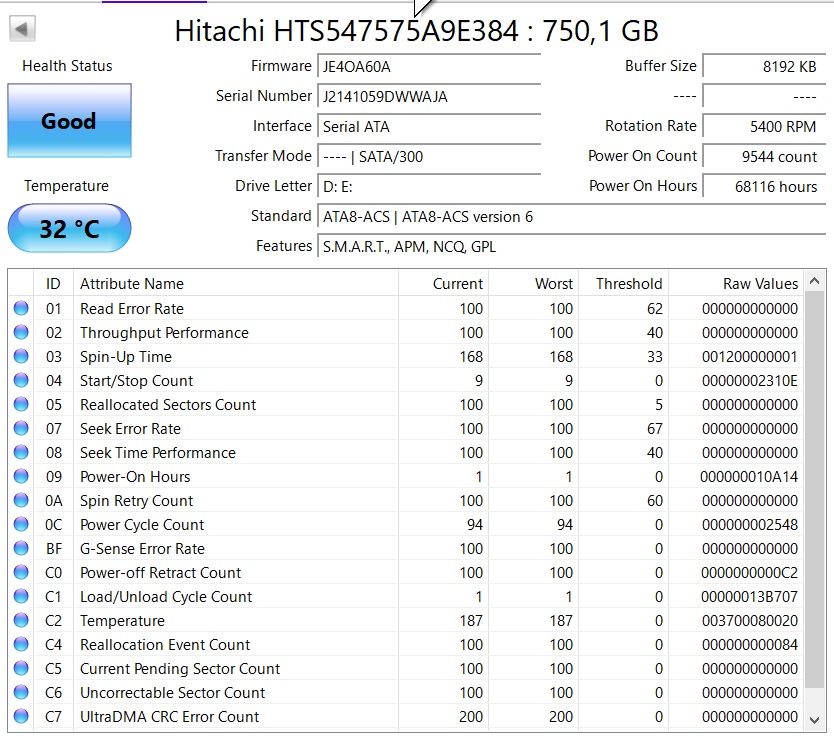Screen dimensions: 834x743
Task: Click the Transfer Mode field SATA/300
Action: (x=429, y=156)
